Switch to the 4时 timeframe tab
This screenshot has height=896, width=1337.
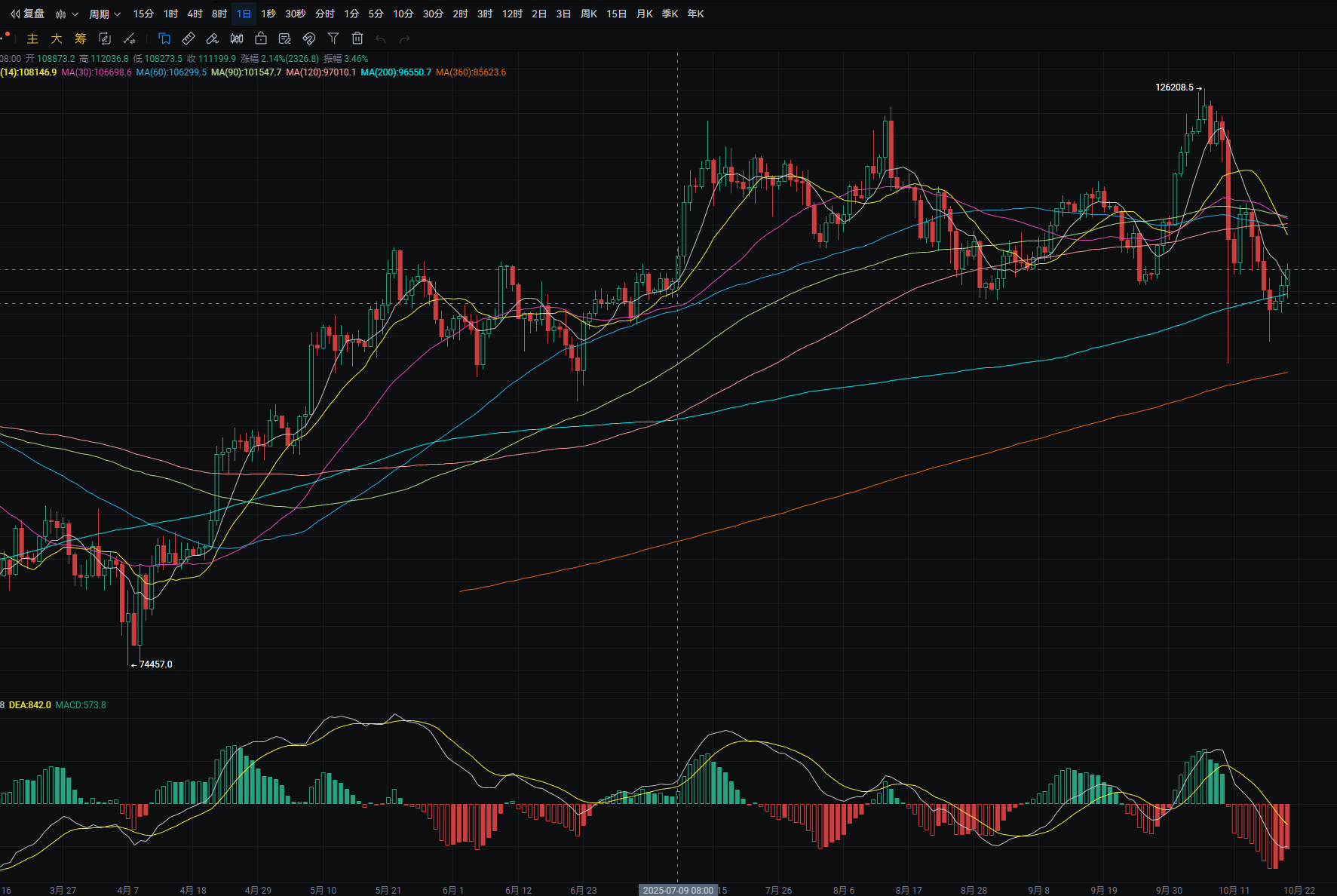pos(195,14)
